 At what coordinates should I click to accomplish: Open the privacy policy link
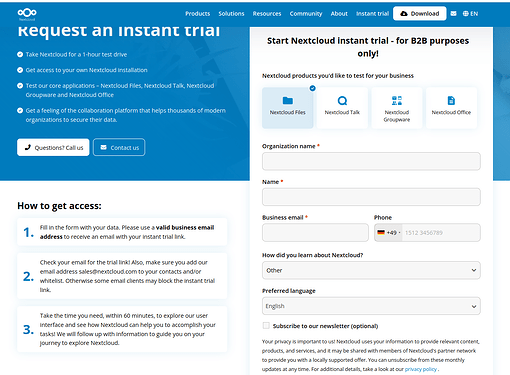tap(421, 369)
